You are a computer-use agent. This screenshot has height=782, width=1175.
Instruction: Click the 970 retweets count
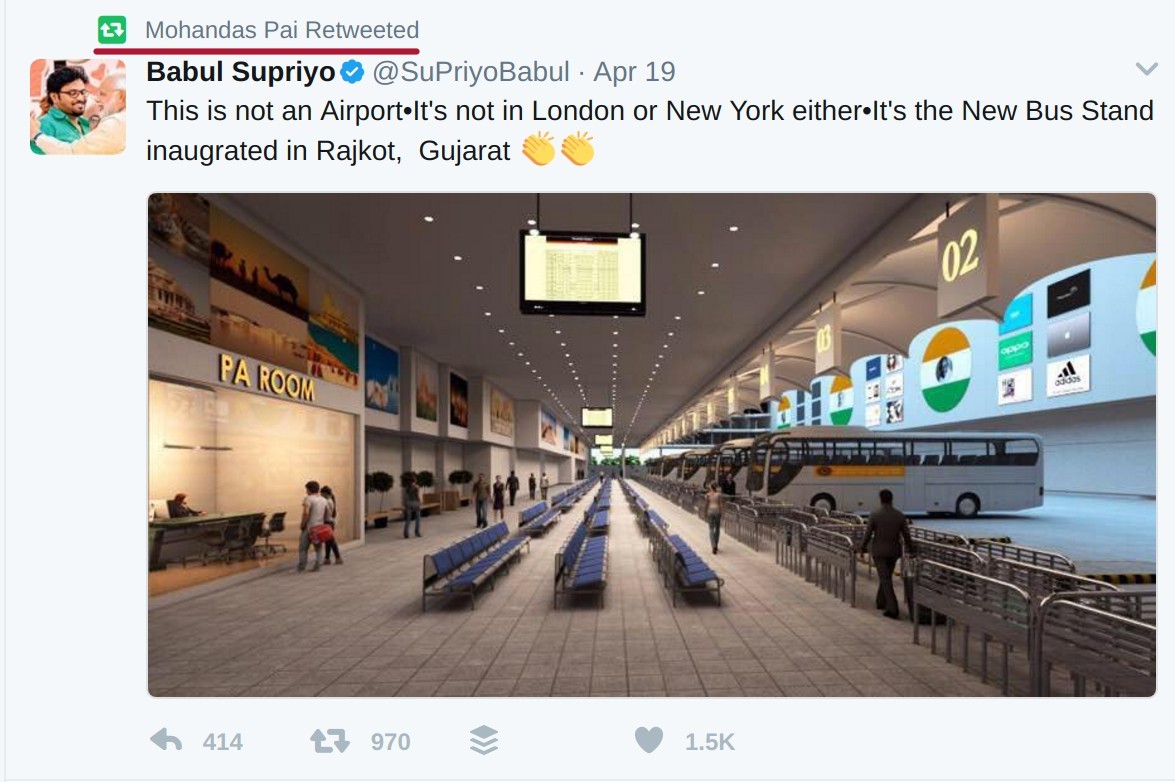click(x=390, y=741)
